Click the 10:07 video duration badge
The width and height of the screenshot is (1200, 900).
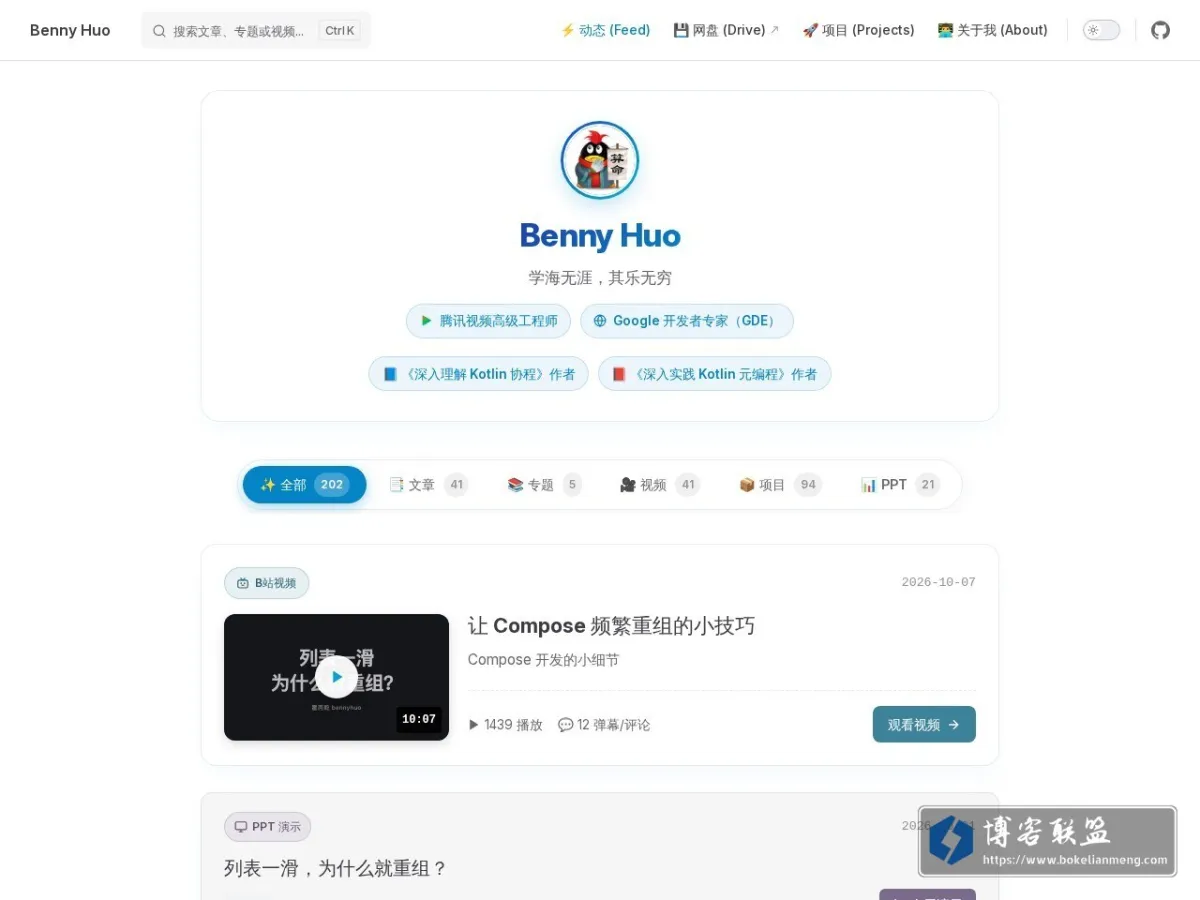click(x=419, y=719)
